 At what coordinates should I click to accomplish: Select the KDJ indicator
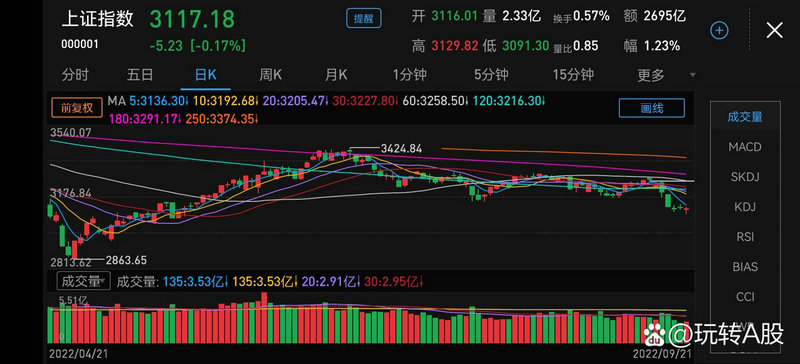point(745,207)
